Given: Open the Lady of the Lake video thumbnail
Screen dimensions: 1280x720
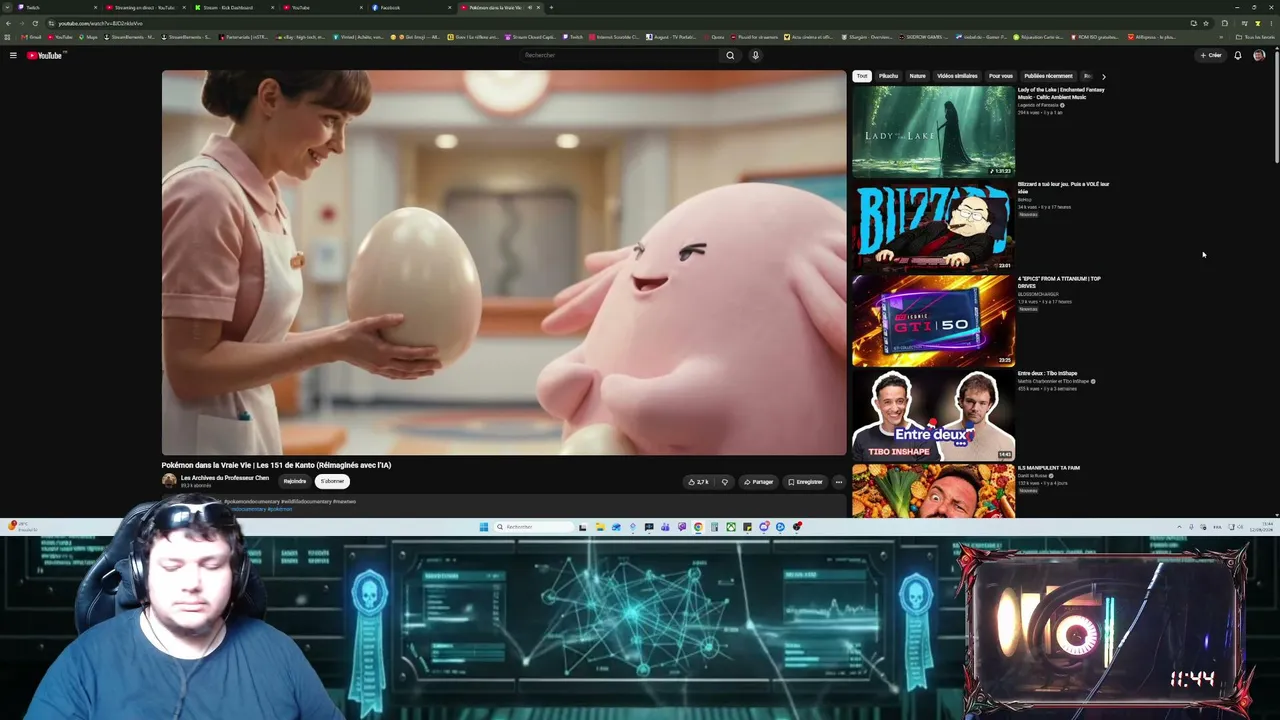Looking at the screenshot, I should [x=933, y=131].
